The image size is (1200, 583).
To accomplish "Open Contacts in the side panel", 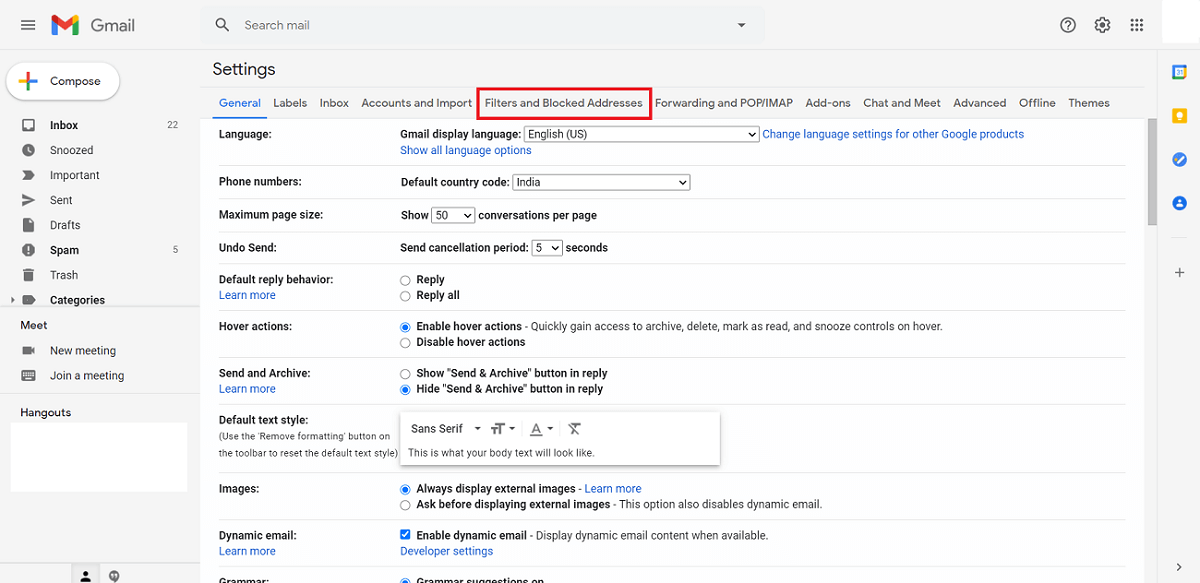I will [x=1179, y=203].
